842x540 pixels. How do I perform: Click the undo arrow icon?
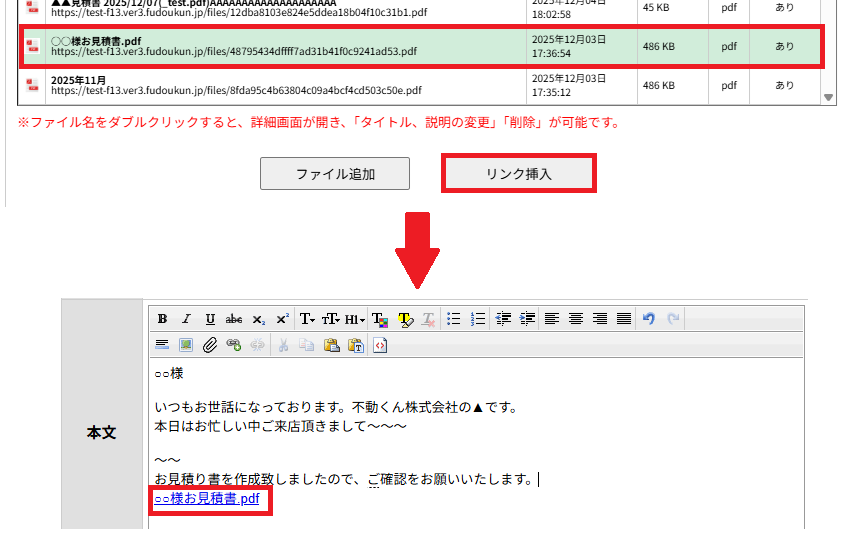[x=649, y=319]
